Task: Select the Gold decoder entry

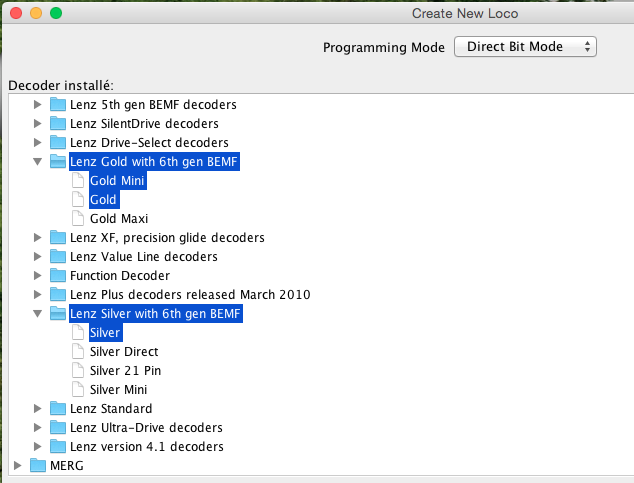Action: click(104, 200)
